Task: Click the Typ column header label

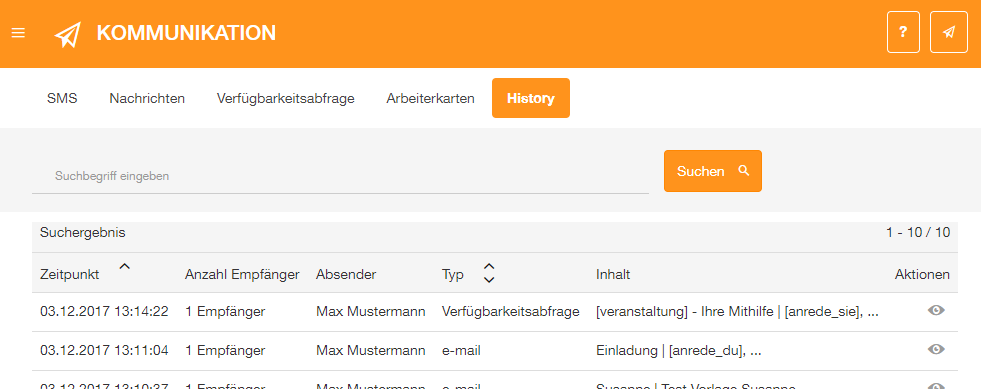Action: click(452, 275)
